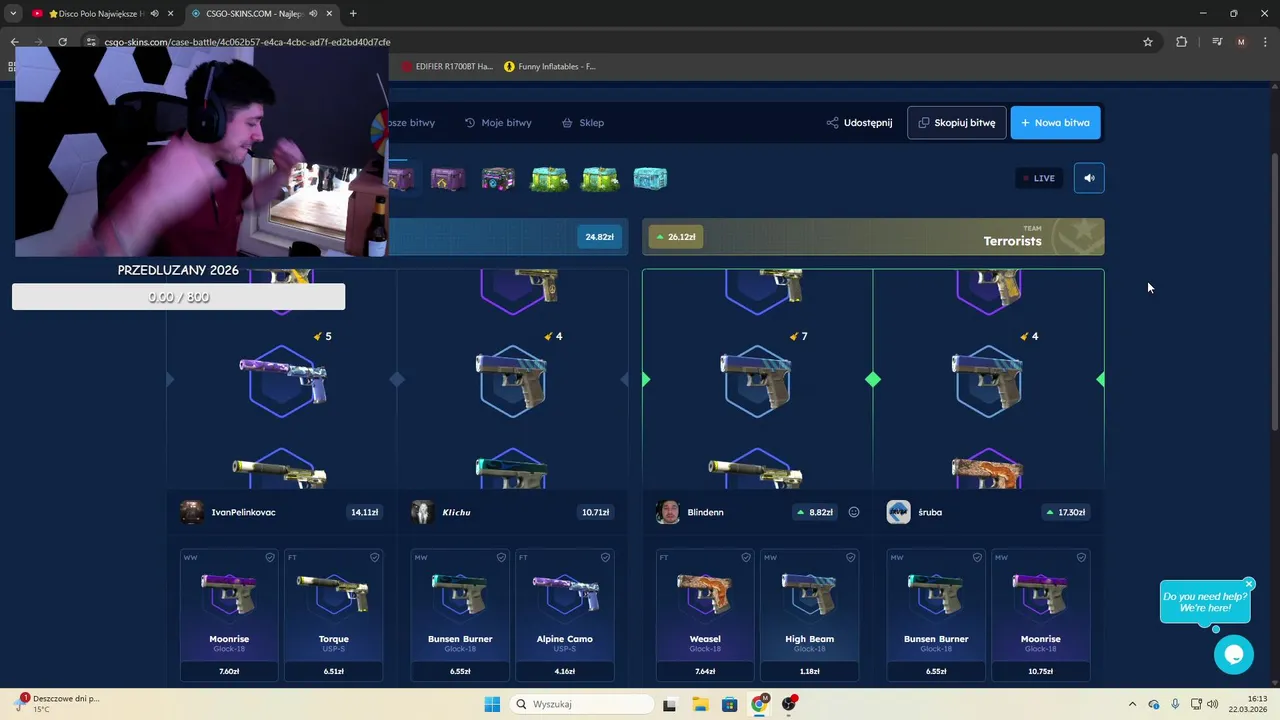Open the Moje bitwy tab

tap(498, 123)
